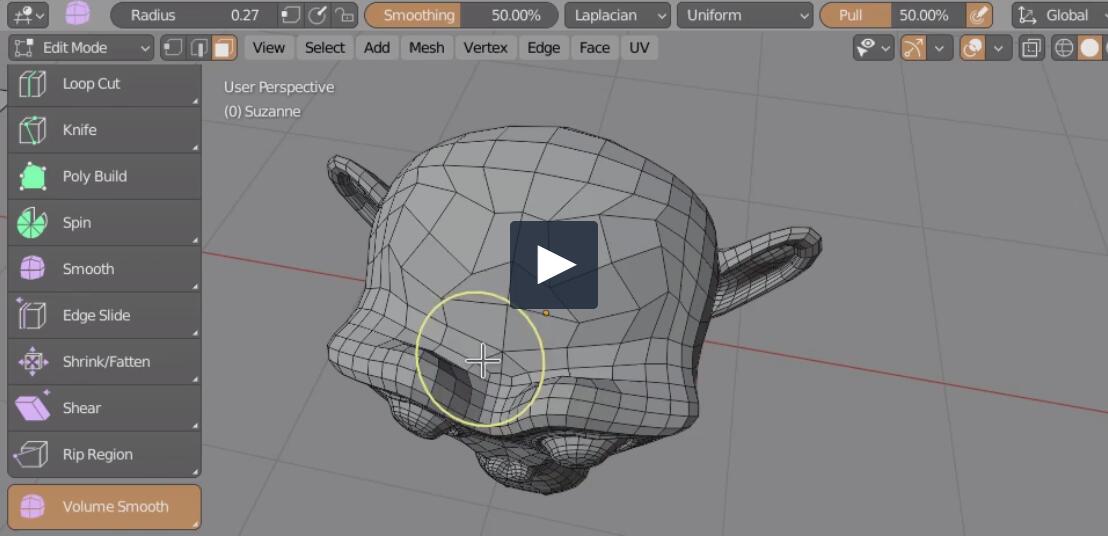Select the Shear tool
The width and height of the screenshot is (1108, 536).
(x=104, y=408)
